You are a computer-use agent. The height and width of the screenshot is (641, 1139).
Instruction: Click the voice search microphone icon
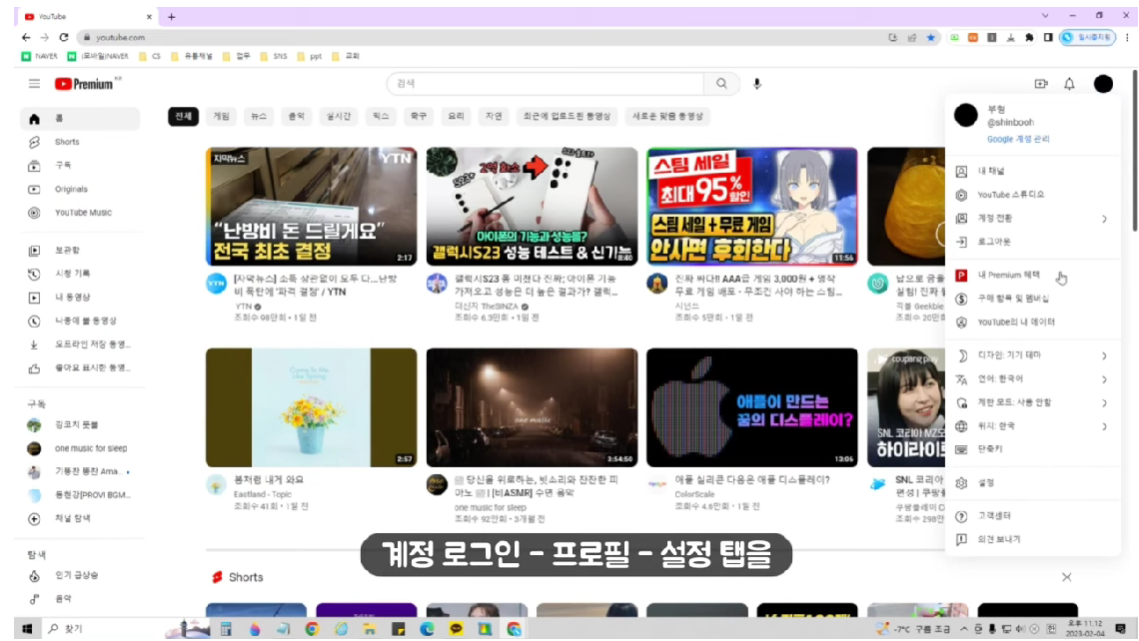[757, 84]
